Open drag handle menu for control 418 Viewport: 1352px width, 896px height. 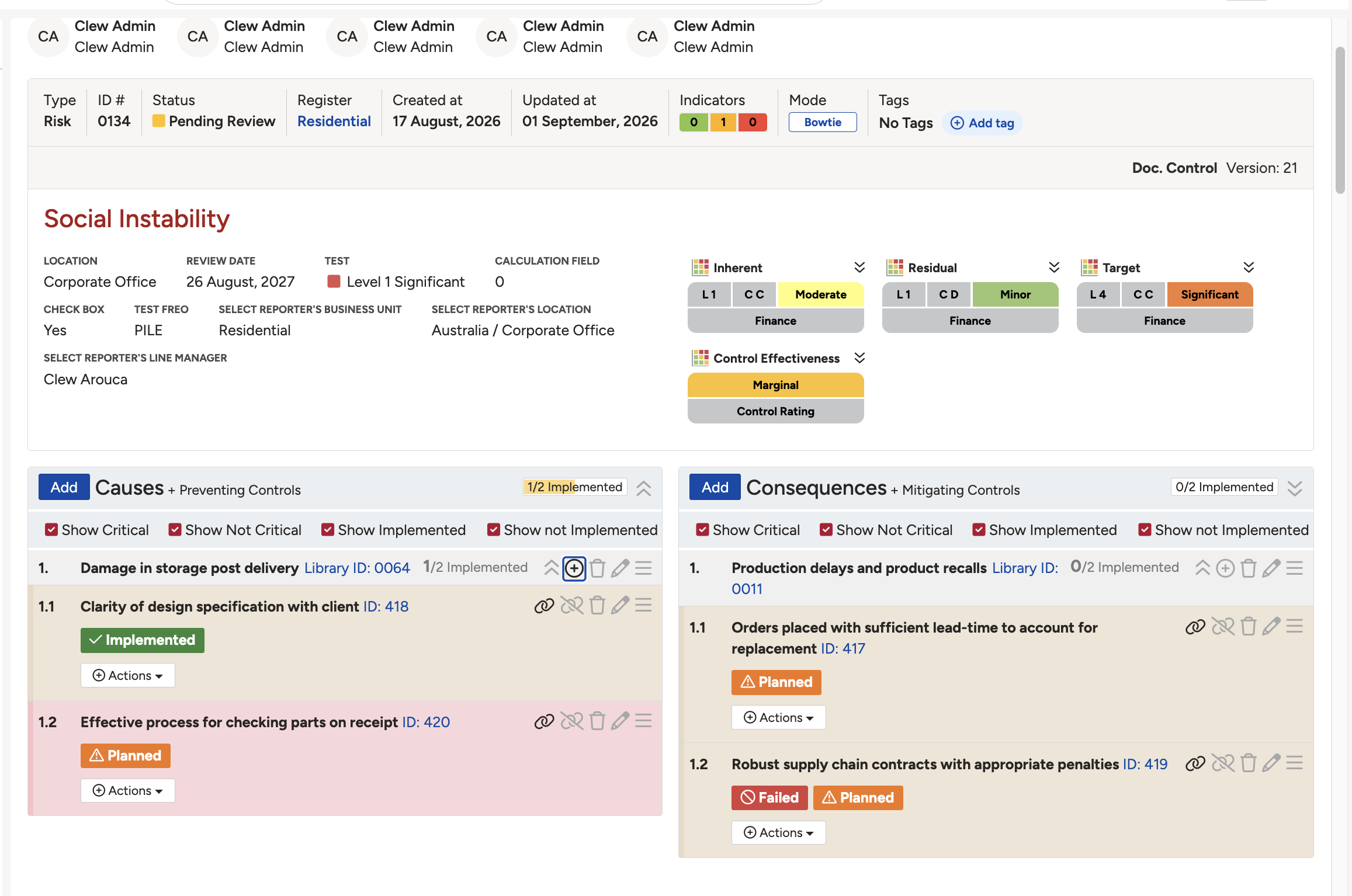pyautogui.click(x=643, y=606)
